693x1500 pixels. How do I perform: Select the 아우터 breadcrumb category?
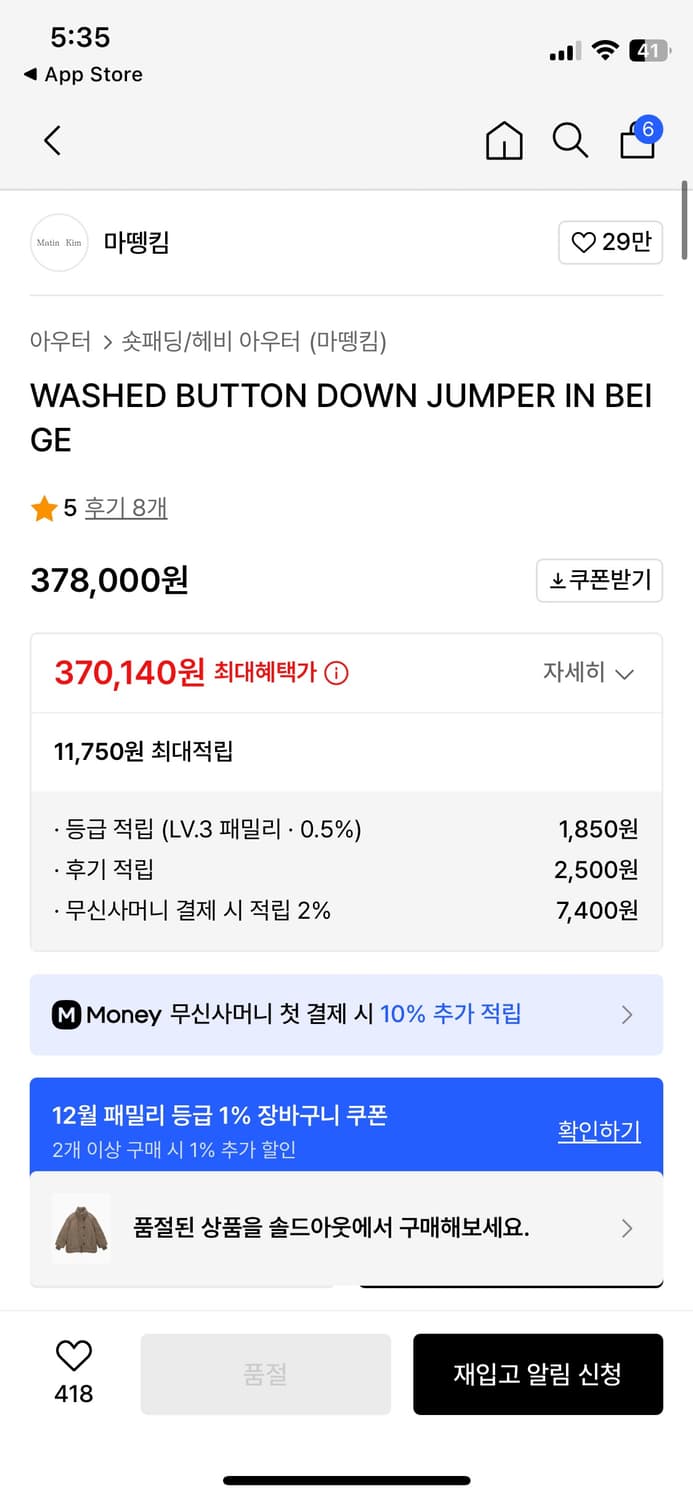(61, 341)
